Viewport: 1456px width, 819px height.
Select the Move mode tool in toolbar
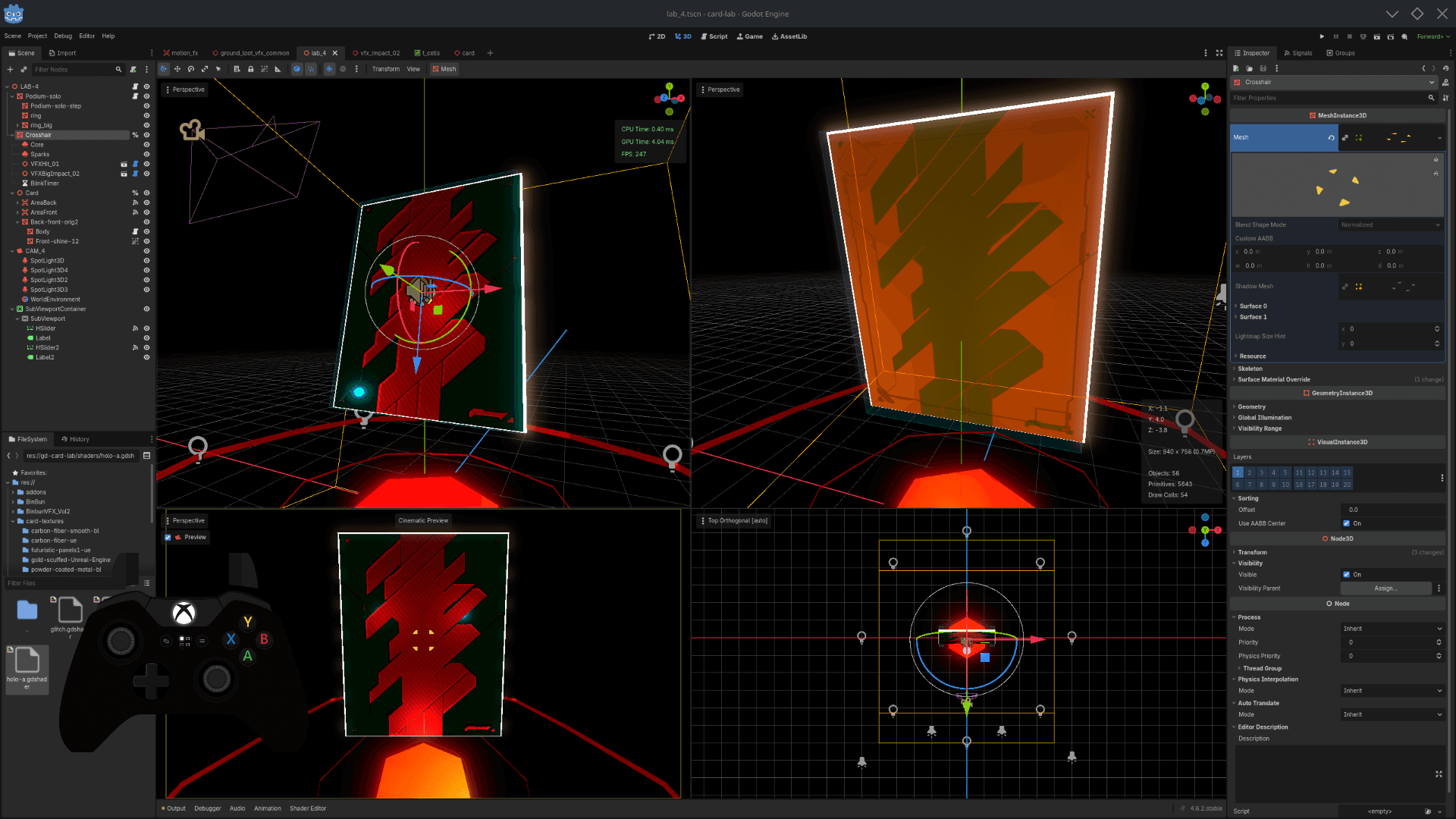click(x=177, y=69)
